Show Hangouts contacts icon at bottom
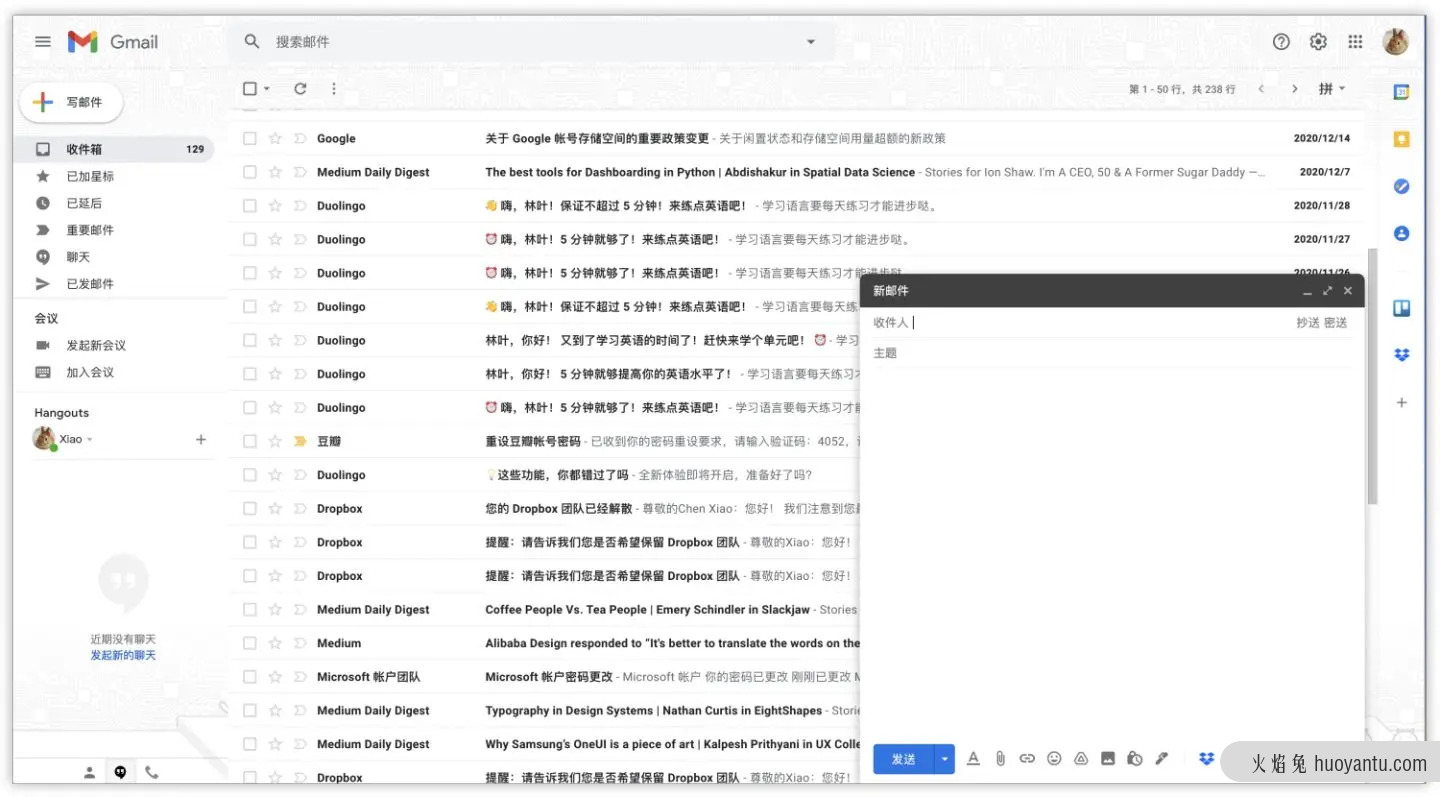1440x797 pixels. [89, 772]
